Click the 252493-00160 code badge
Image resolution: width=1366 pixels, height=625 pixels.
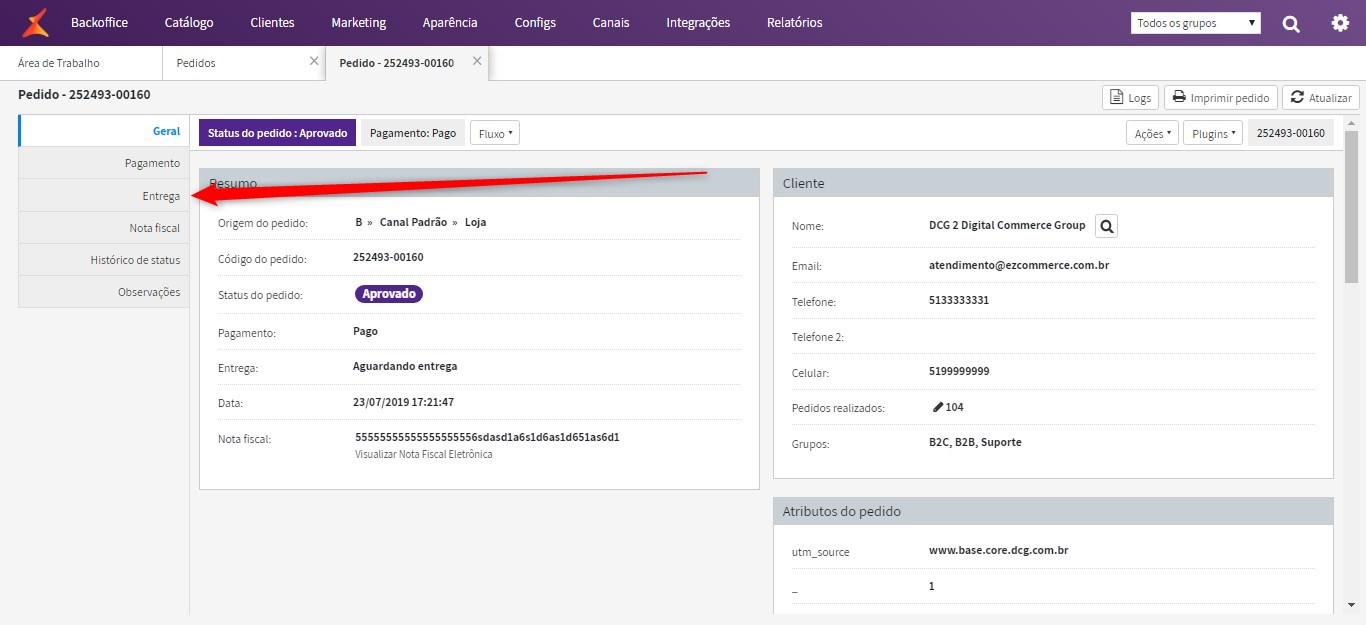[1291, 133]
